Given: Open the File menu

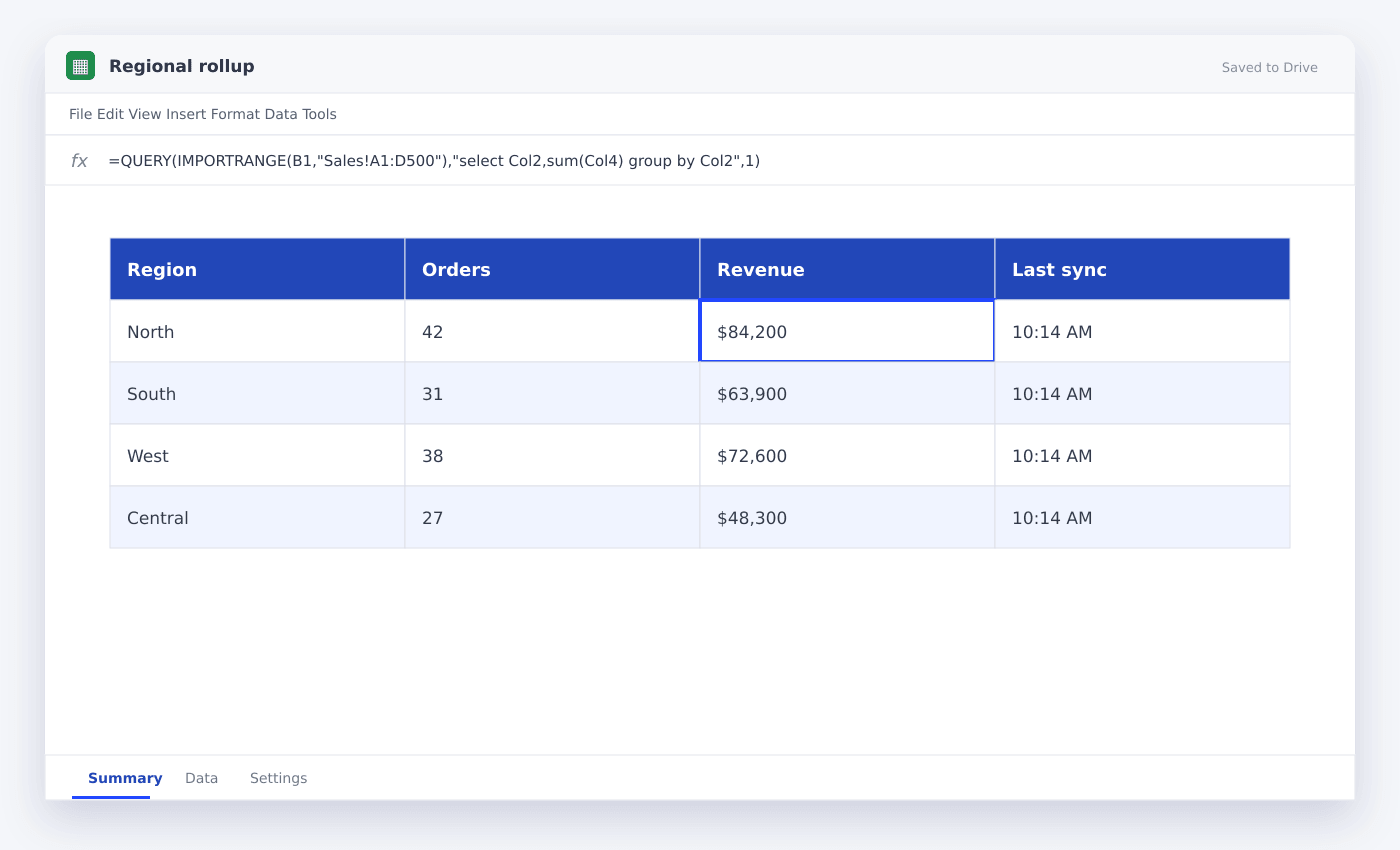Looking at the screenshot, I should [81, 114].
